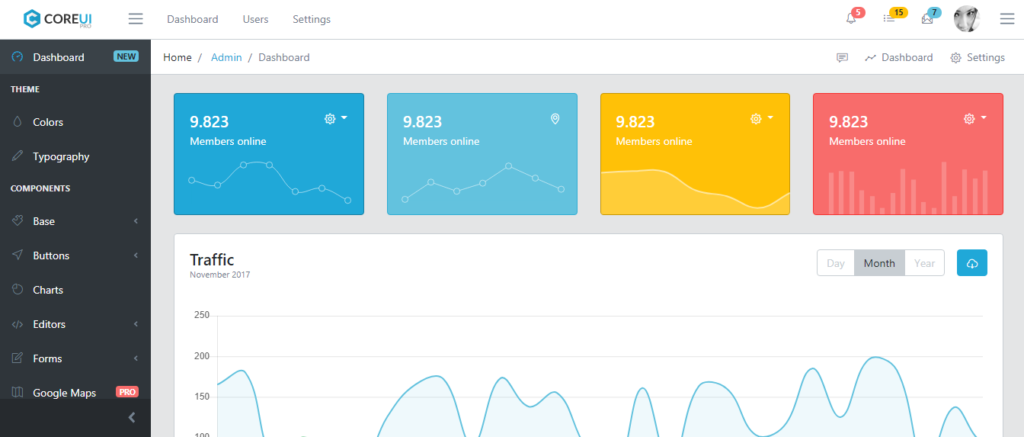Click the chevron arrow next to Base
The height and width of the screenshot is (437, 1024).
[136, 221]
